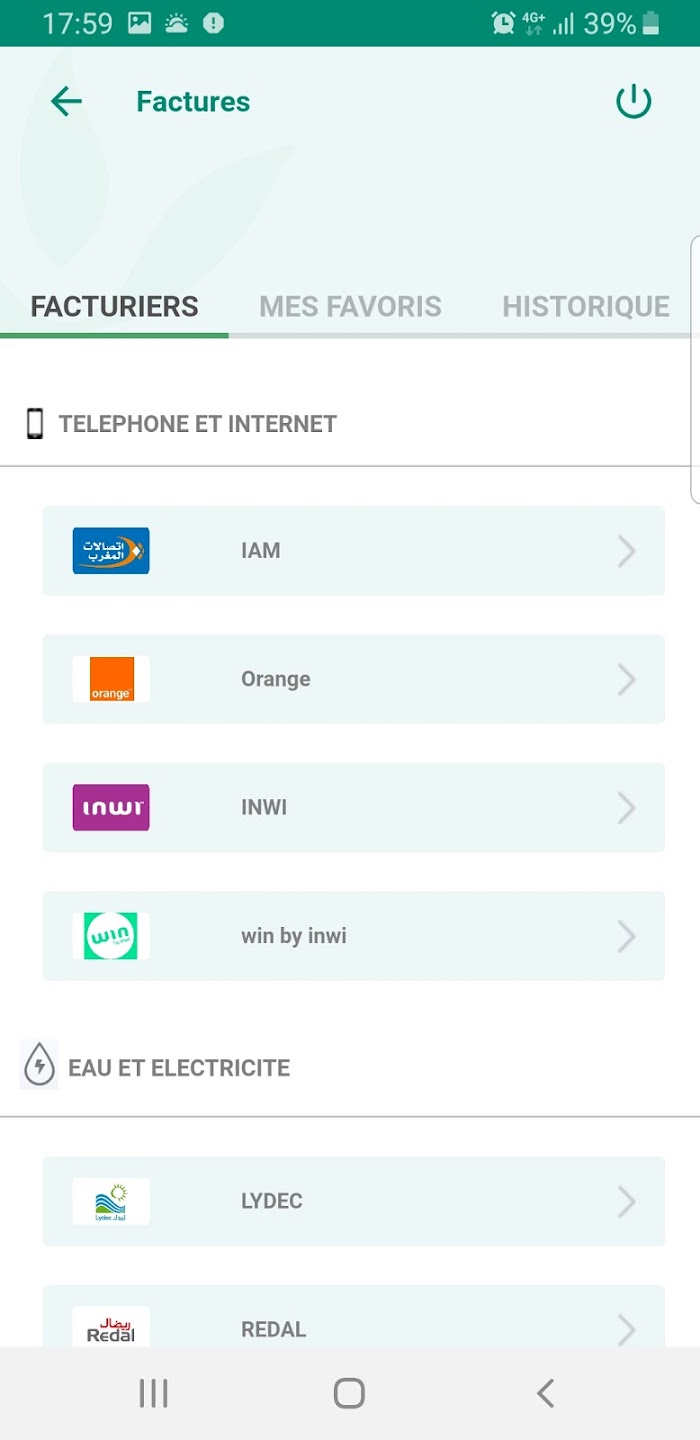Tap the power logout icon

(x=633, y=101)
